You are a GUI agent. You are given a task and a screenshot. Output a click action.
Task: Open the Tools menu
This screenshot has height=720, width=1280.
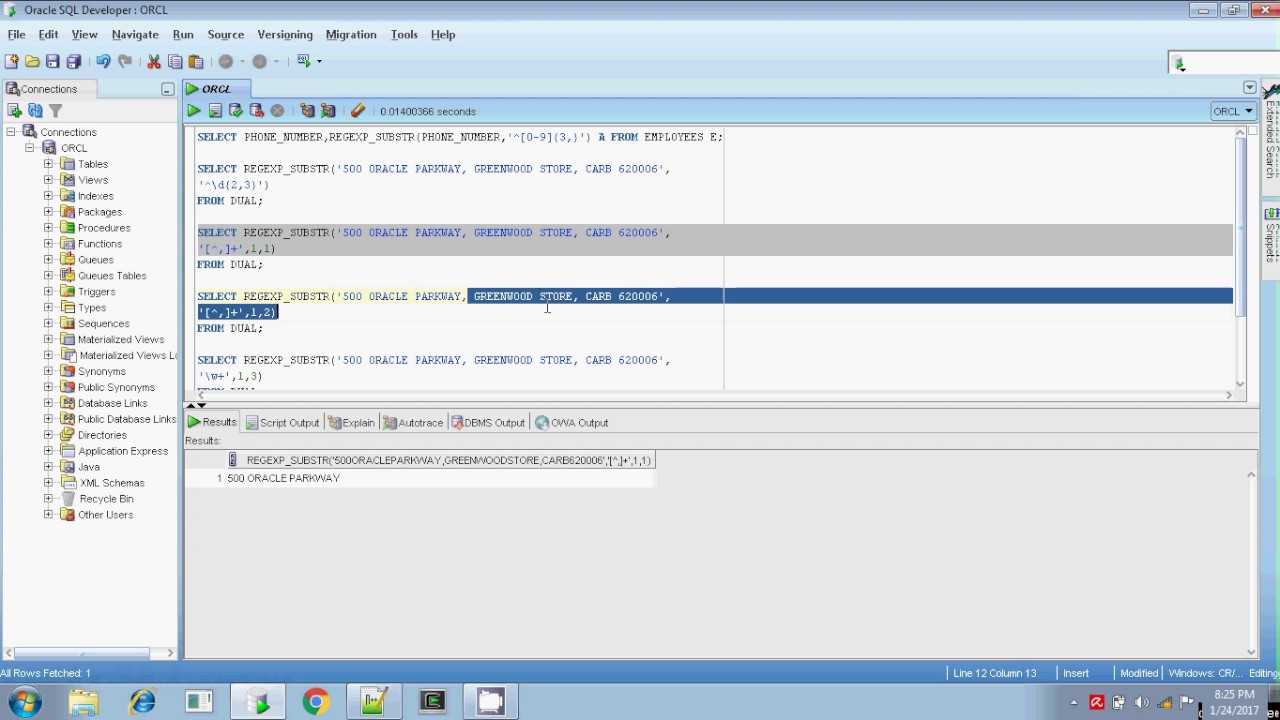[x=404, y=34]
